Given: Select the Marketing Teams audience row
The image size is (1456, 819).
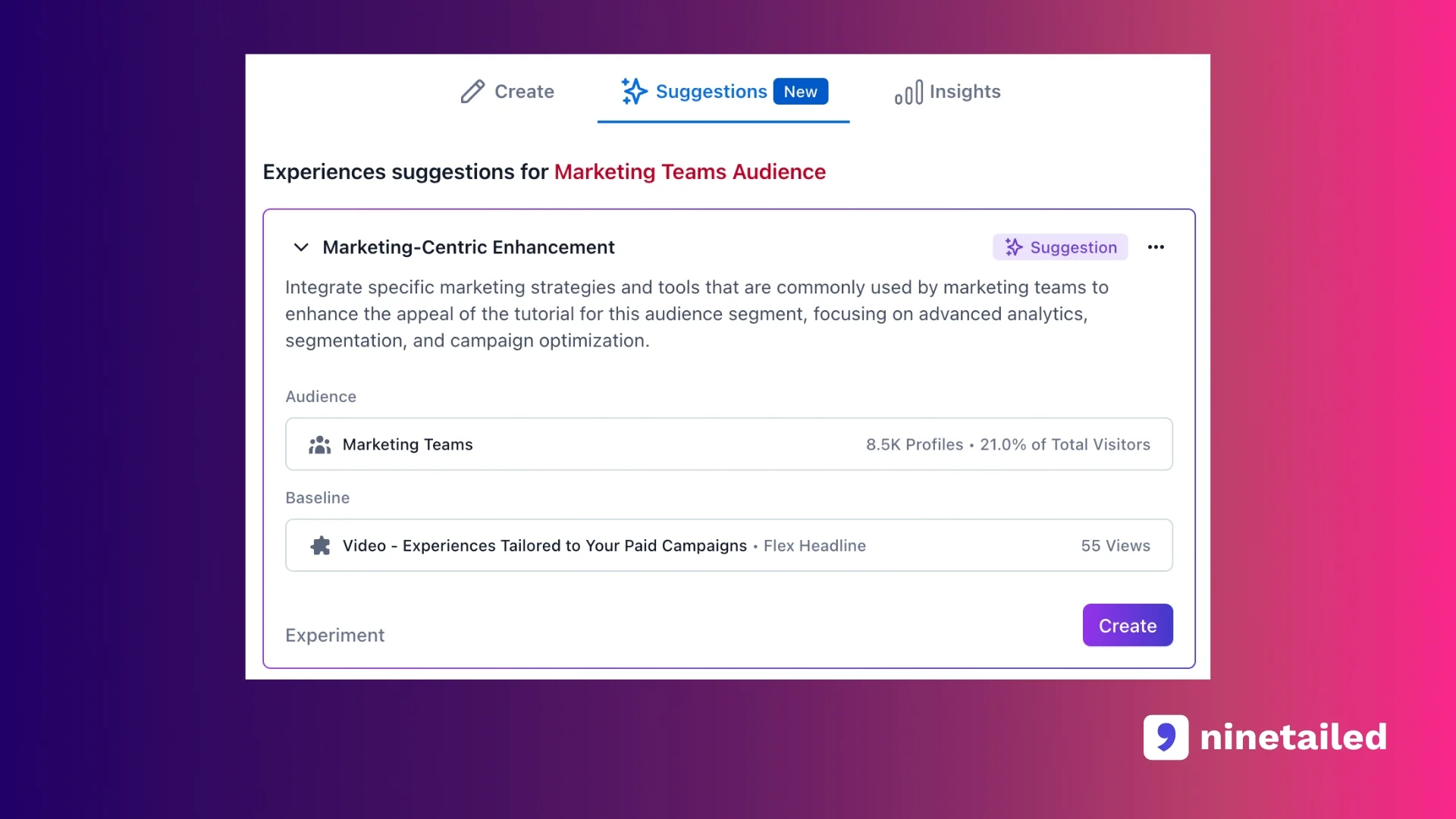Looking at the screenshot, I should [x=728, y=444].
